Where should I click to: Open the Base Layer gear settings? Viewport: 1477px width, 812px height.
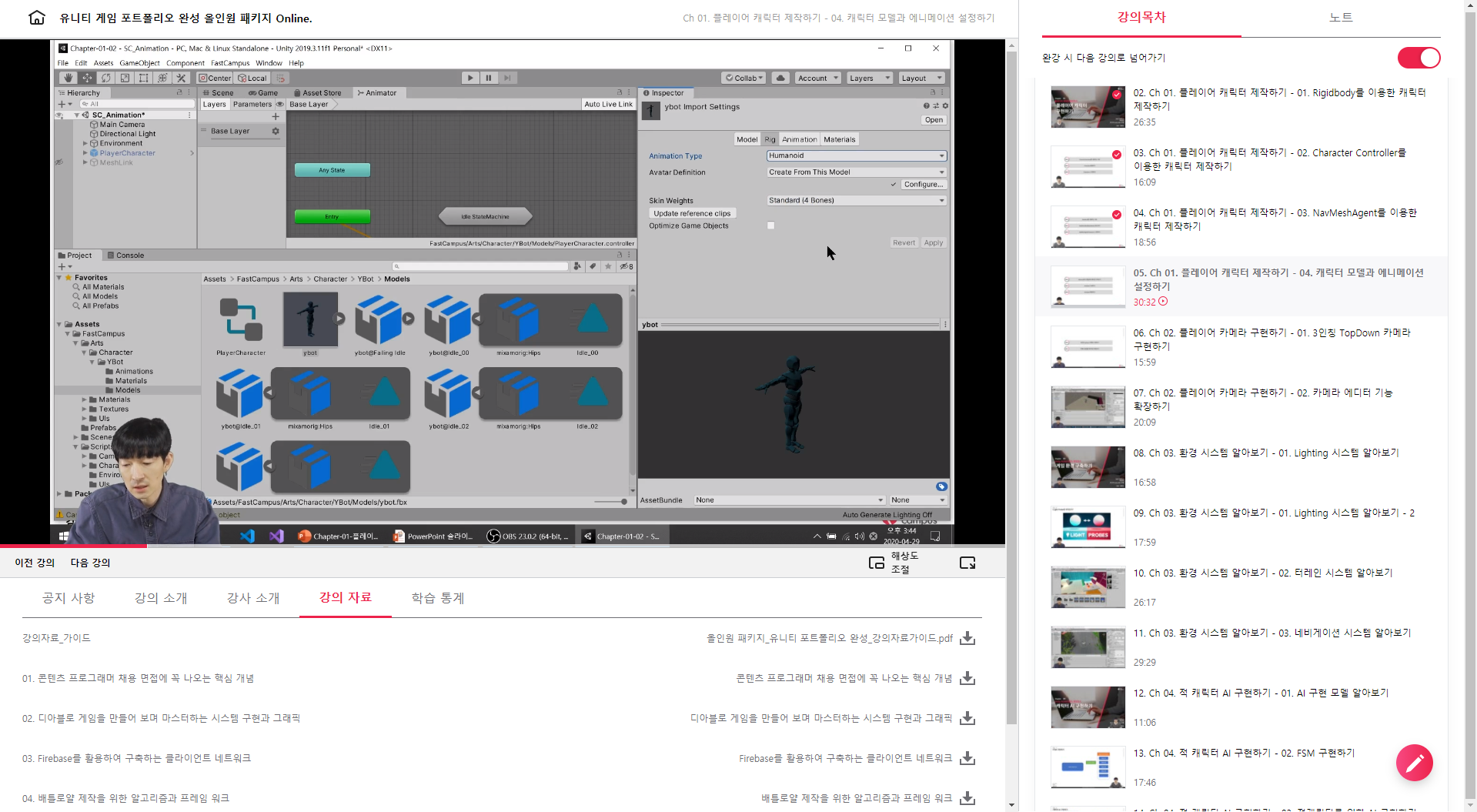point(275,131)
